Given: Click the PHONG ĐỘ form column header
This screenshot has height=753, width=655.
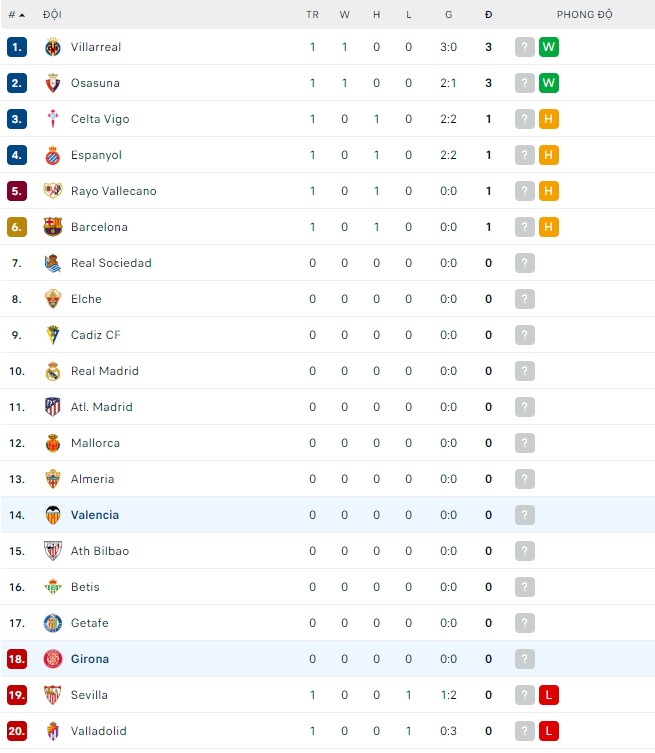Looking at the screenshot, I should [x=585, y=15].
